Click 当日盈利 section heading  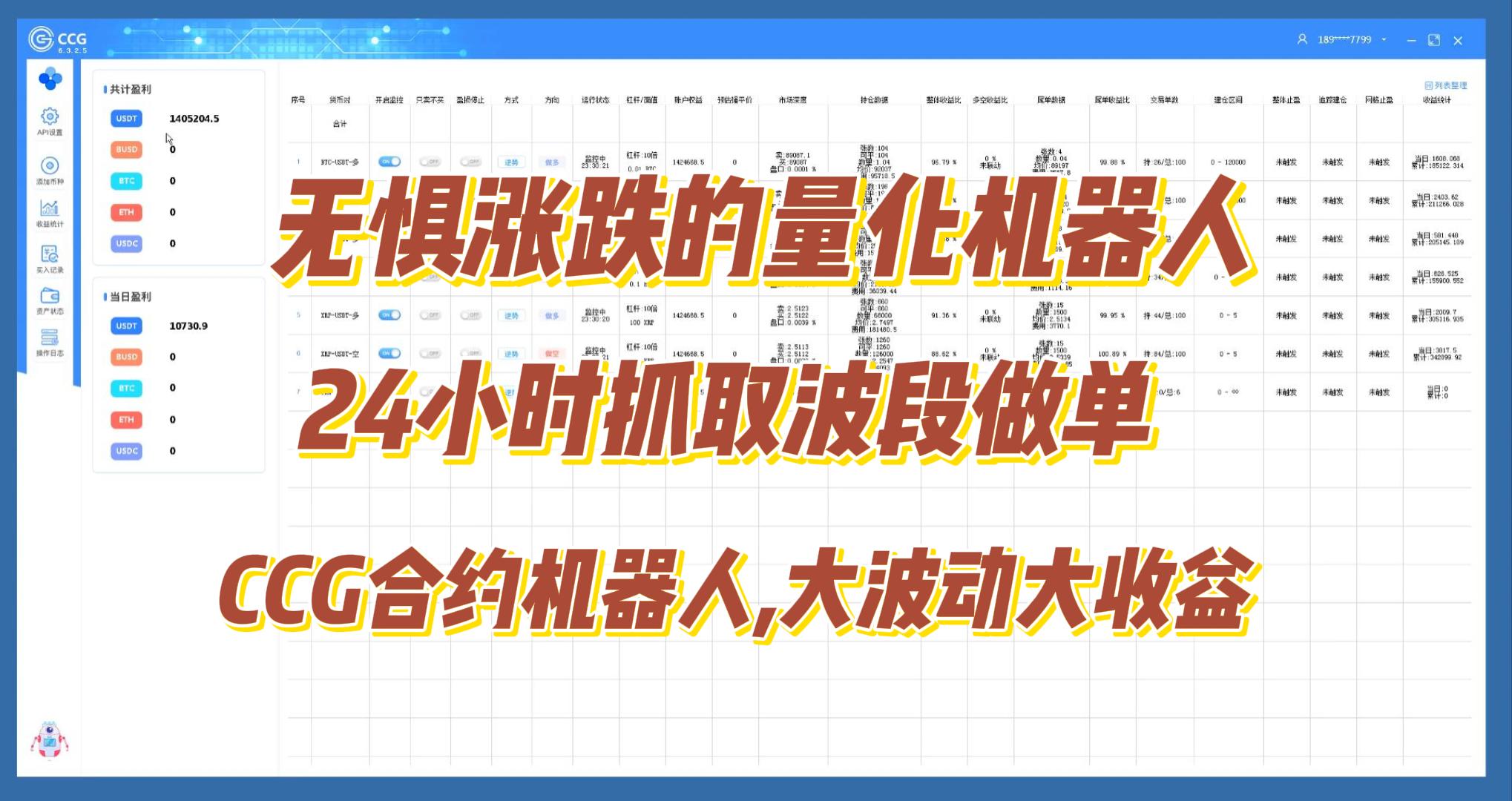(131, 297)
